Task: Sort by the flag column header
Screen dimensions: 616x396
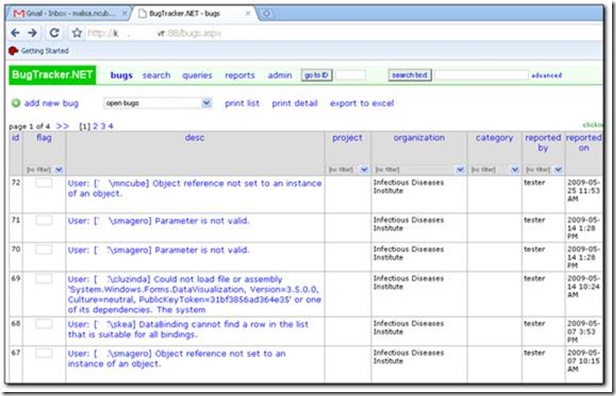Action: click(44, 138)
